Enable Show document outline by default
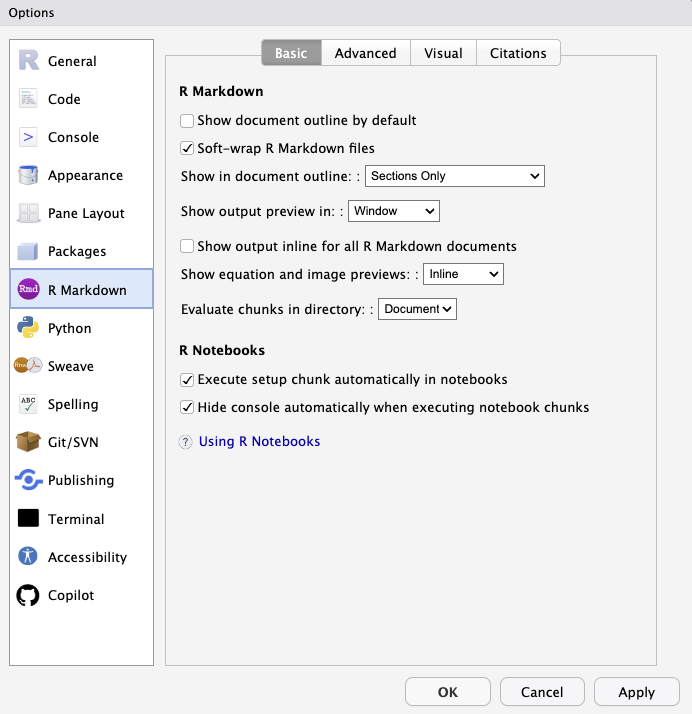Screen dimensions: 692x714 pos(187,121)
